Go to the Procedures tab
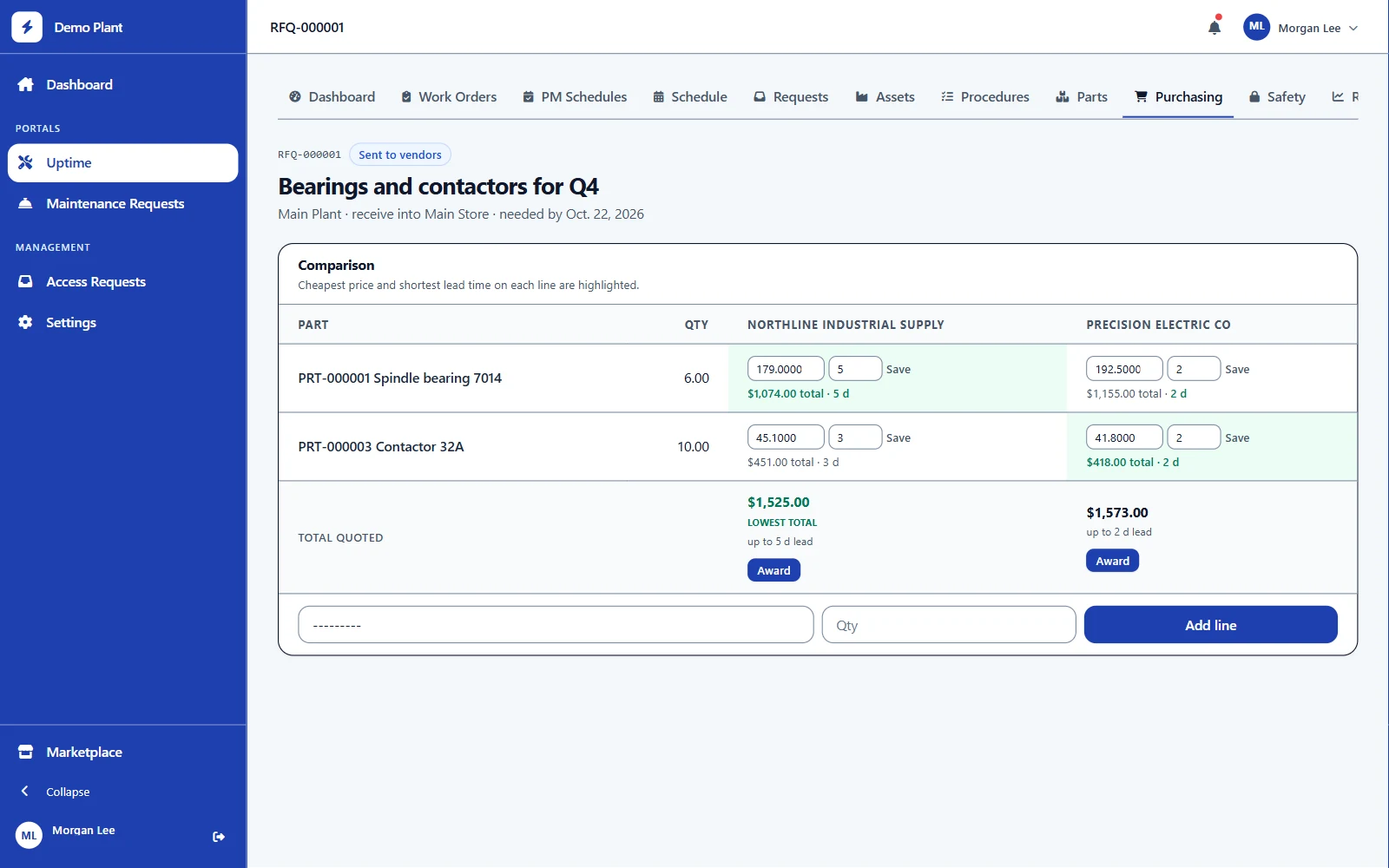 [x=985, y=96]
